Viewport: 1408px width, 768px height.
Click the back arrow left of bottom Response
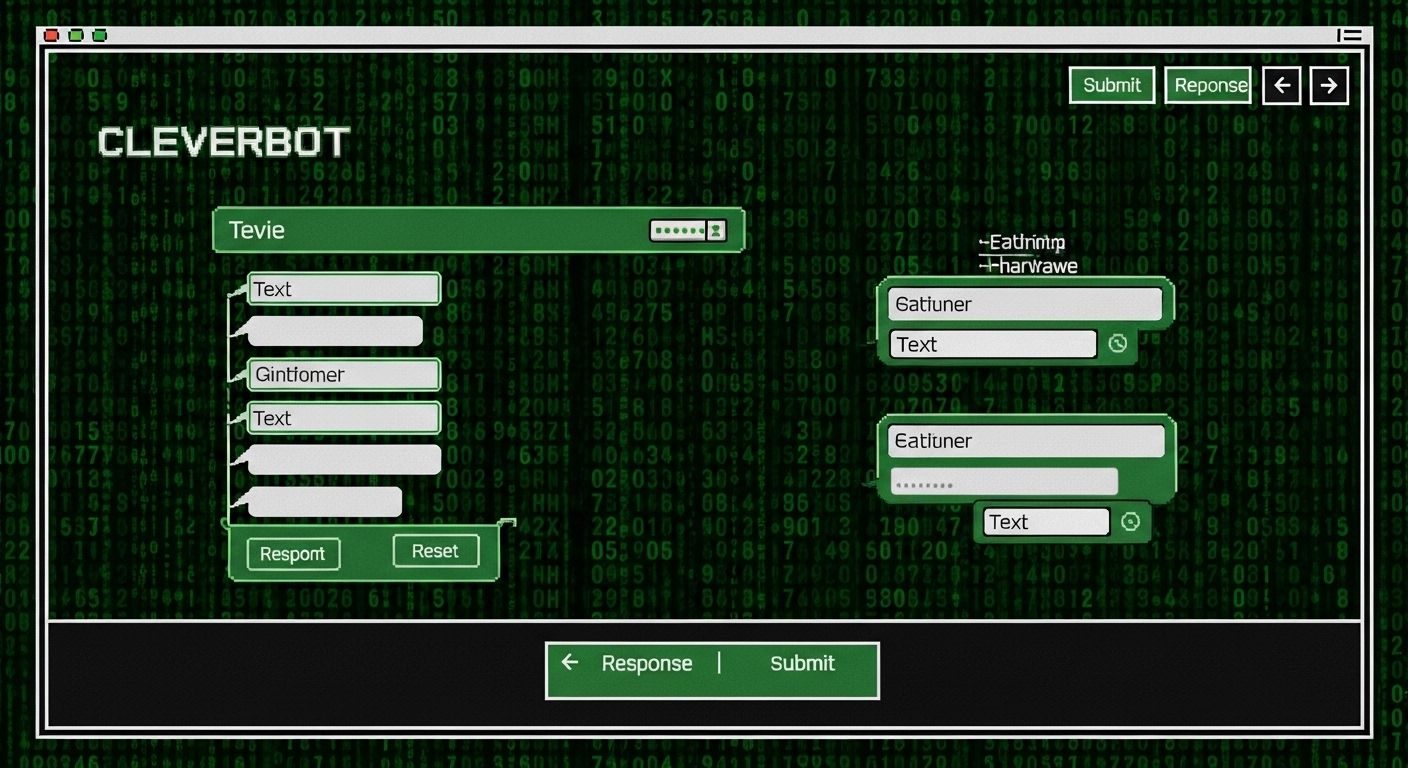tap(570, 662)
